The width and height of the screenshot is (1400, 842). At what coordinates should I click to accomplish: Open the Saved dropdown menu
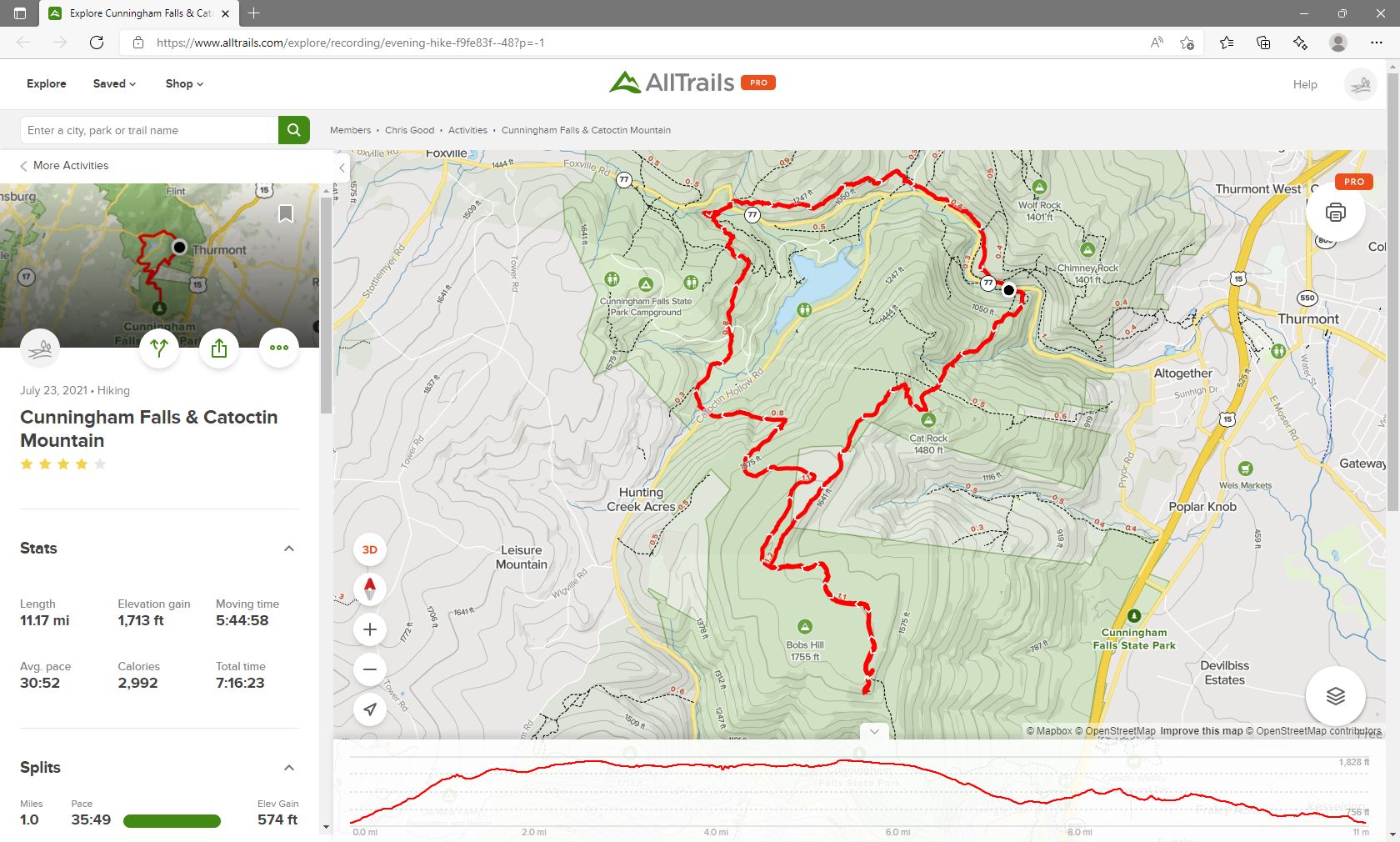tap(114, 83)
